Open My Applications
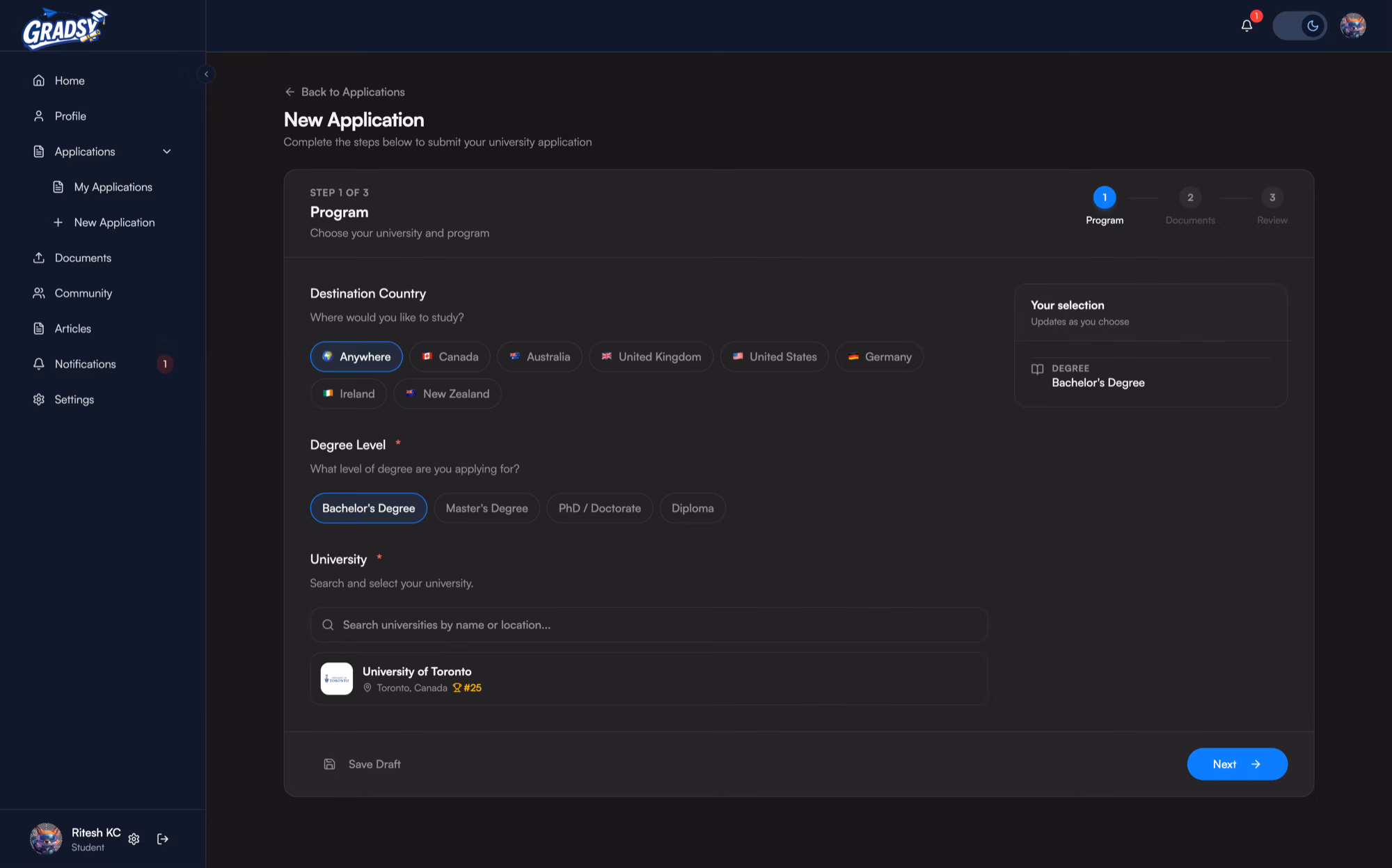 [x=111, y=187]
